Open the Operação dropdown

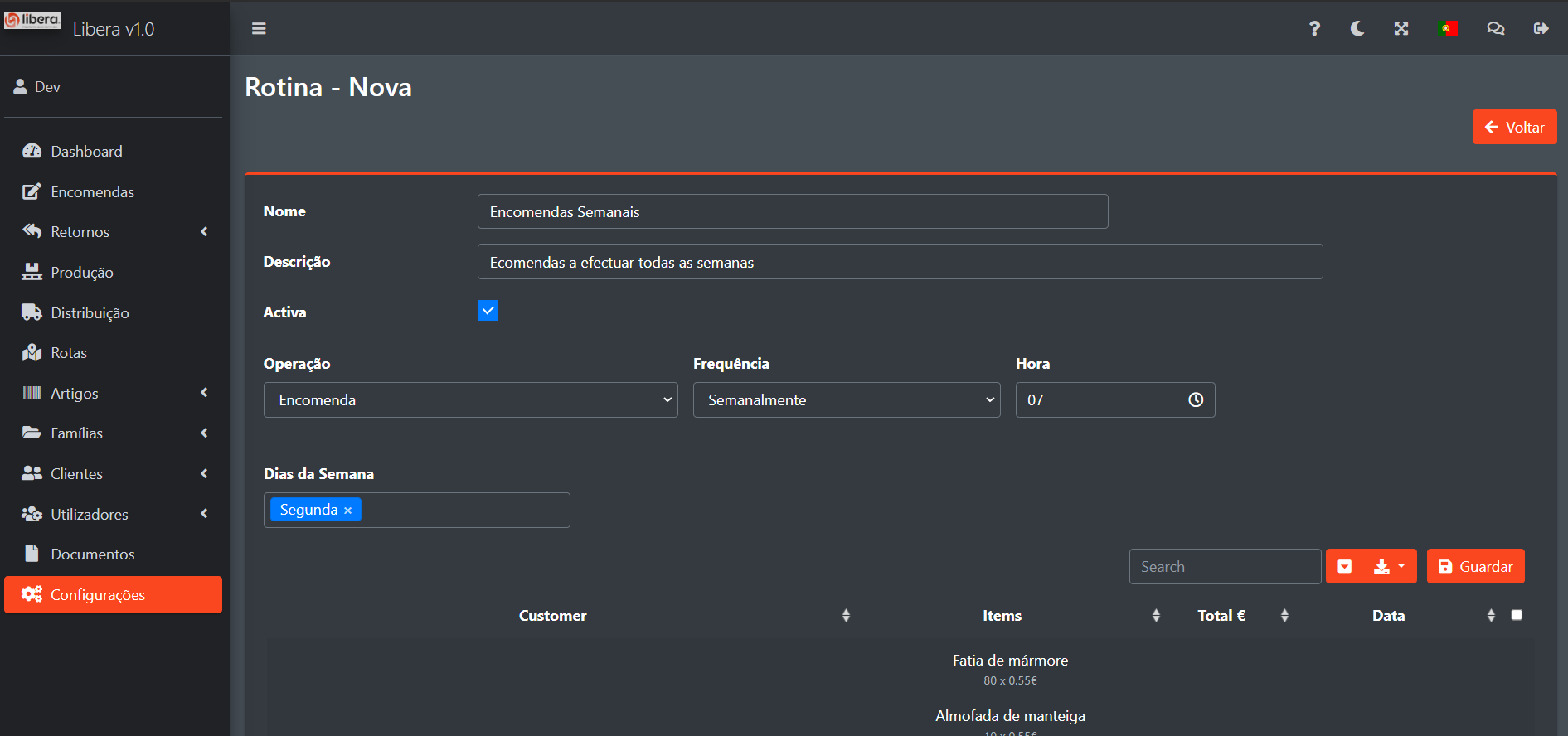click(x=470, y=400)
